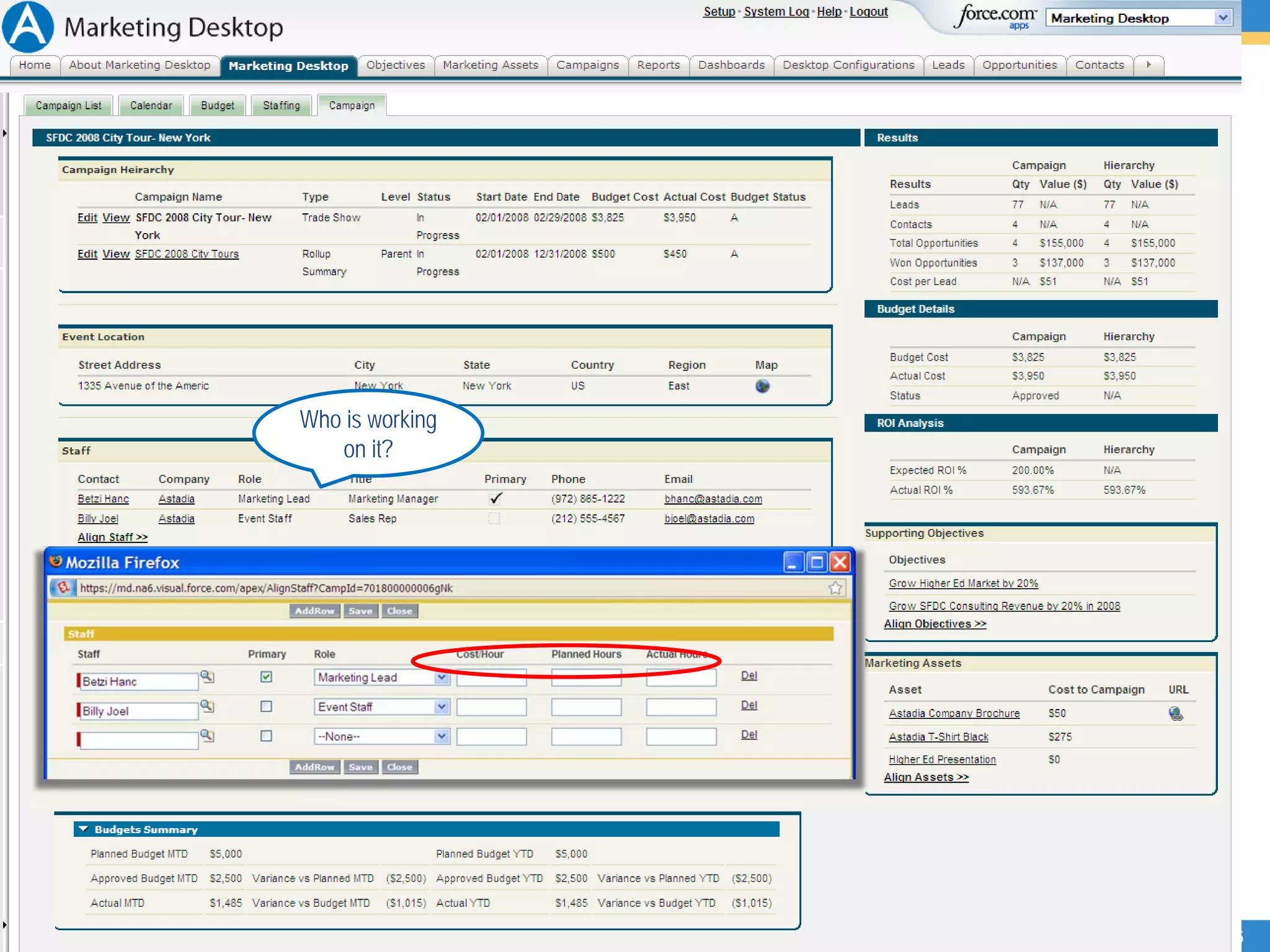Click the tab overflow arrow after Contacts
The image size is (1270, 952).
click(x=1148, y=65)
